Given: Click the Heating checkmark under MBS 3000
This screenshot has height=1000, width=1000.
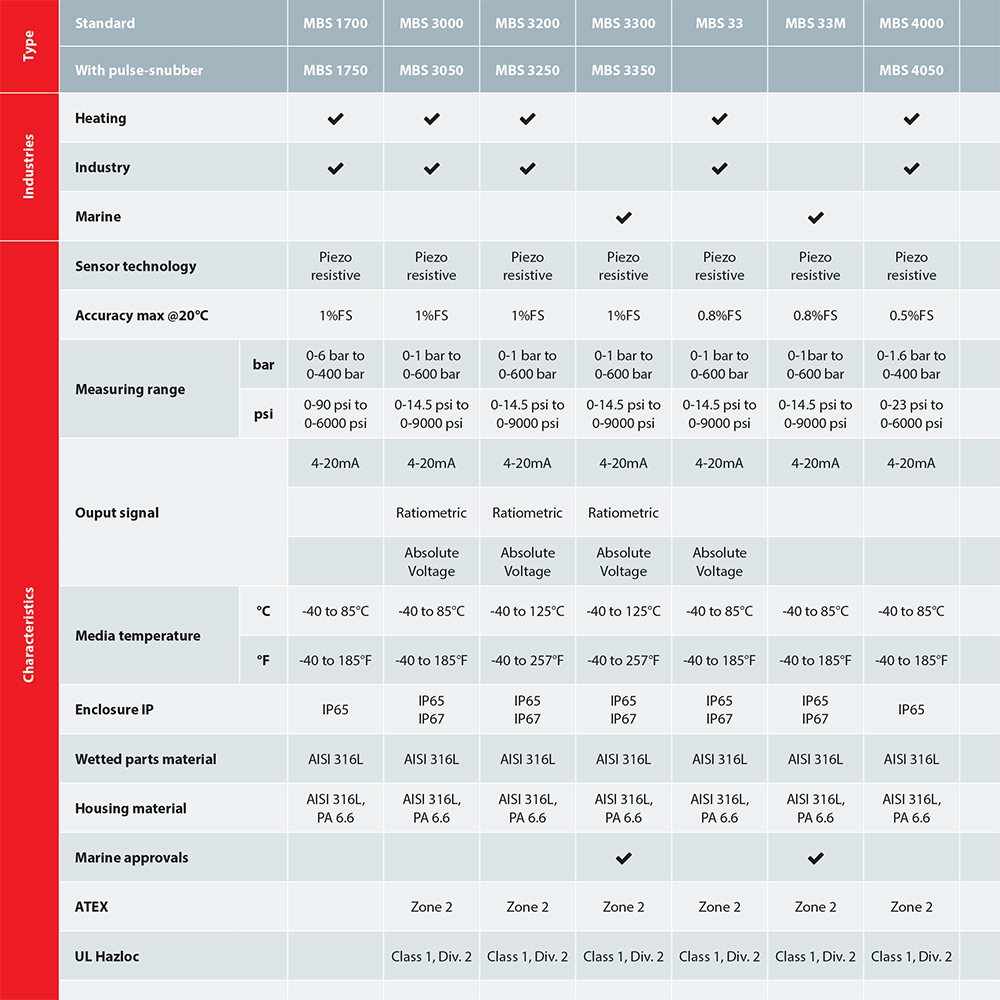Looking at the screenshot, I should [432, 119].
